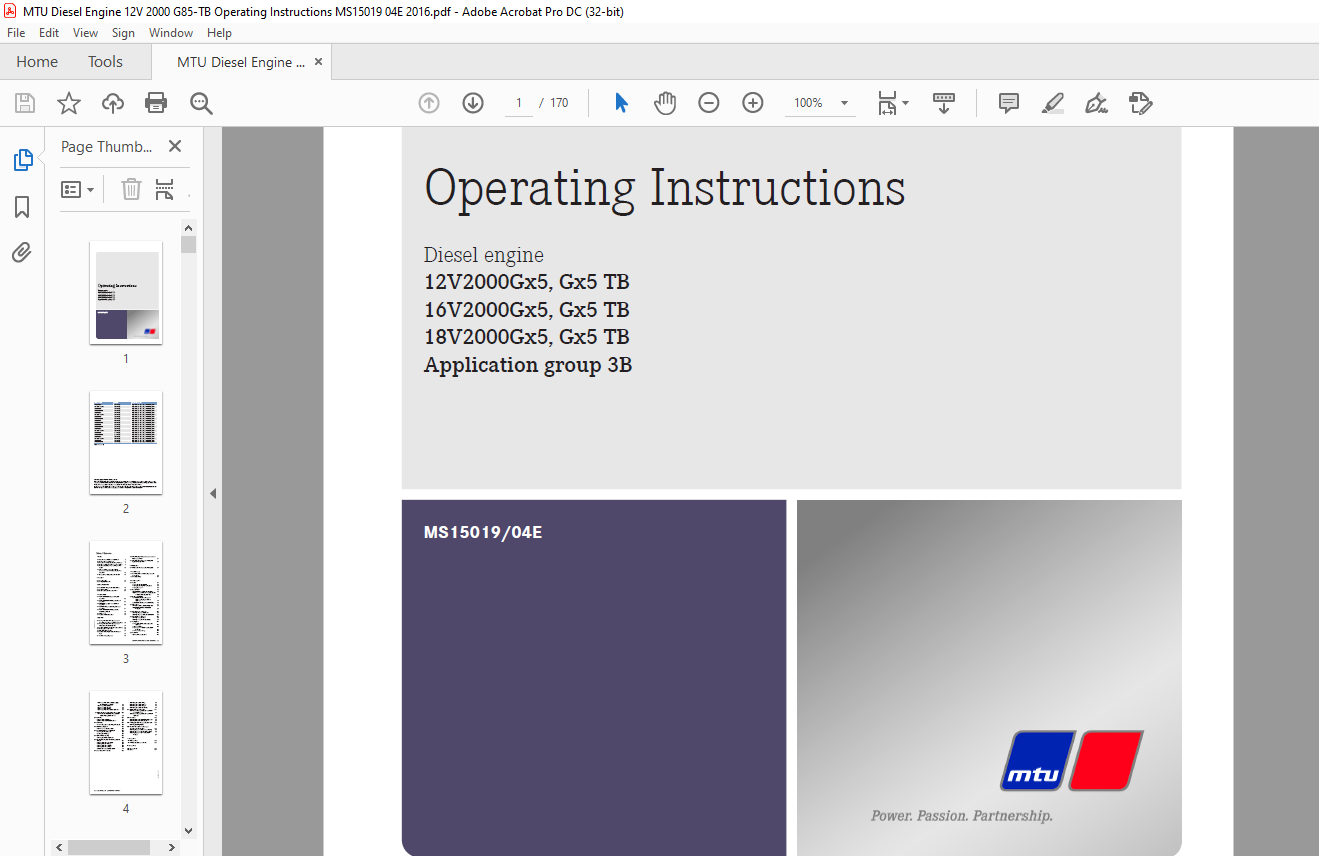Open the Window menu
1319x856 pixels.
[171, 33]
